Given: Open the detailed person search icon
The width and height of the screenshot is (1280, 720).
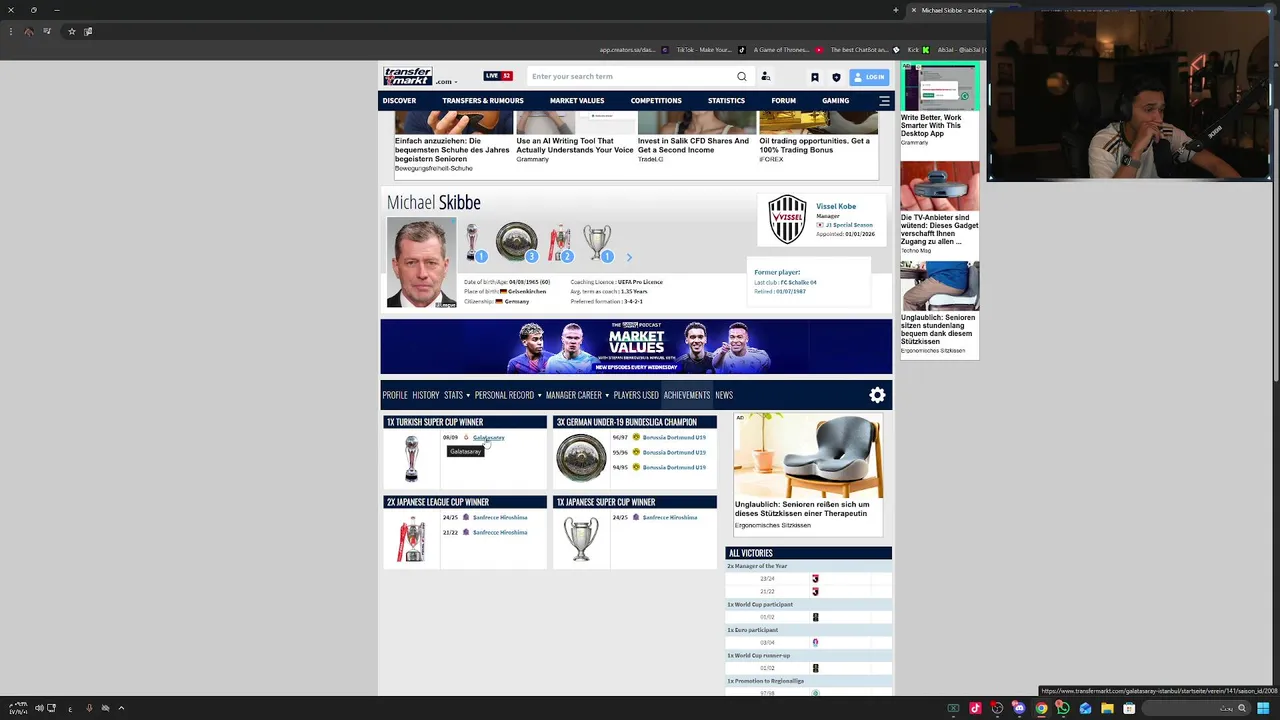Looking at the screenshot, I should (765, 76).
